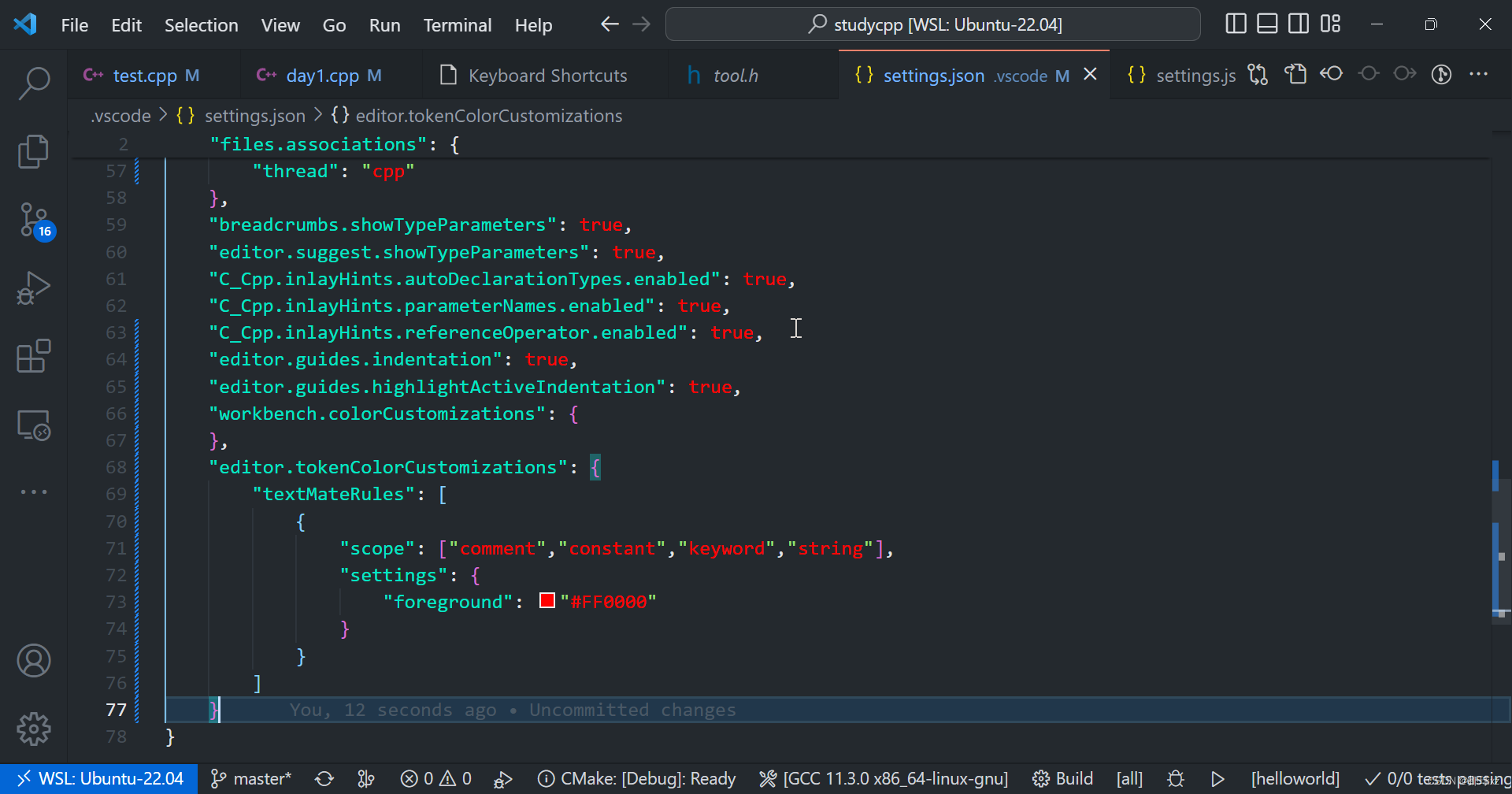Go back using the left arrow
Viewport: 1512px width, 794px height.
coord(610,24)
